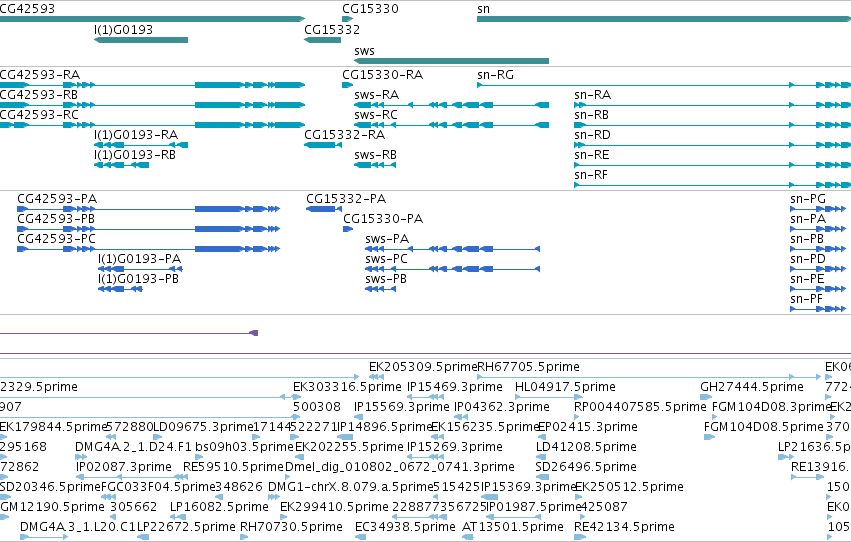This screenshot has height=542, width=851.
Task: Click the l(1)G0193 gene bar
Action: pos(141,40)
